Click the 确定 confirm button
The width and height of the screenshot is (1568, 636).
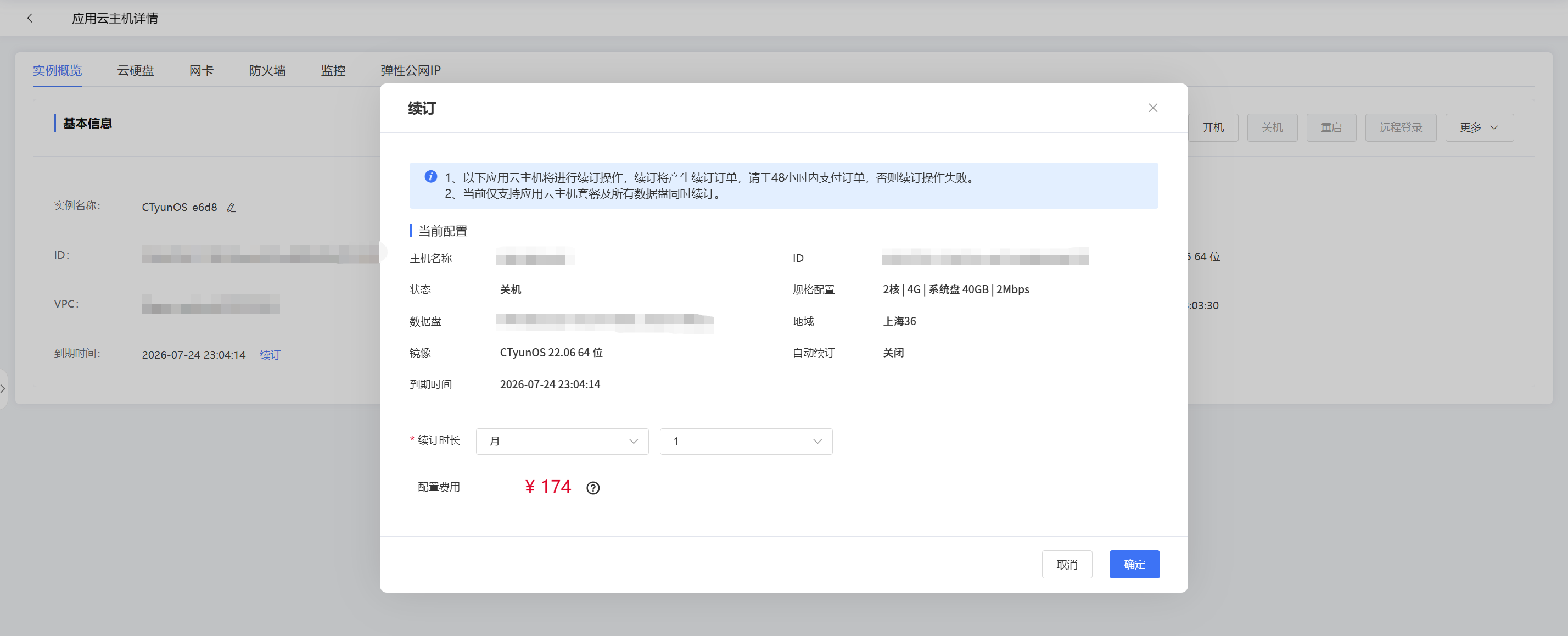pos(1134,565)
